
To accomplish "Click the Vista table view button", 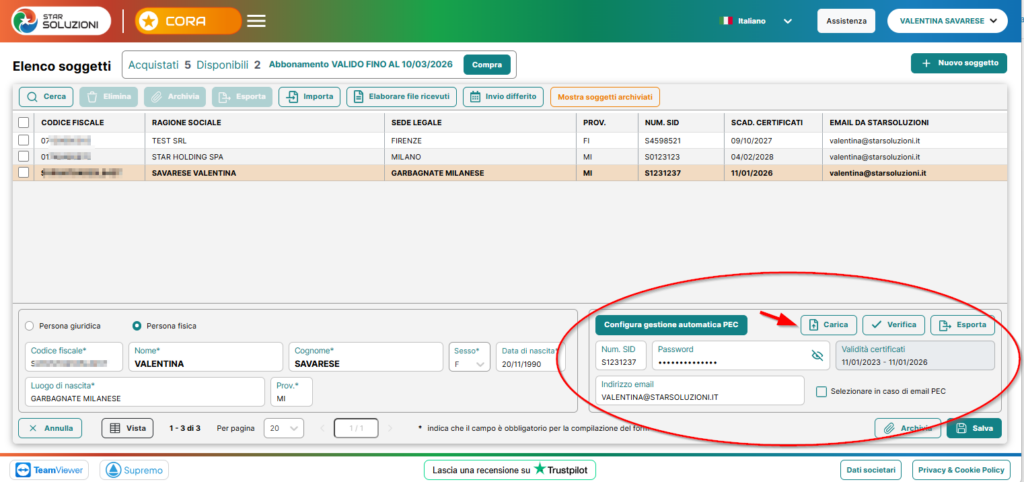I will coord(127,428).
